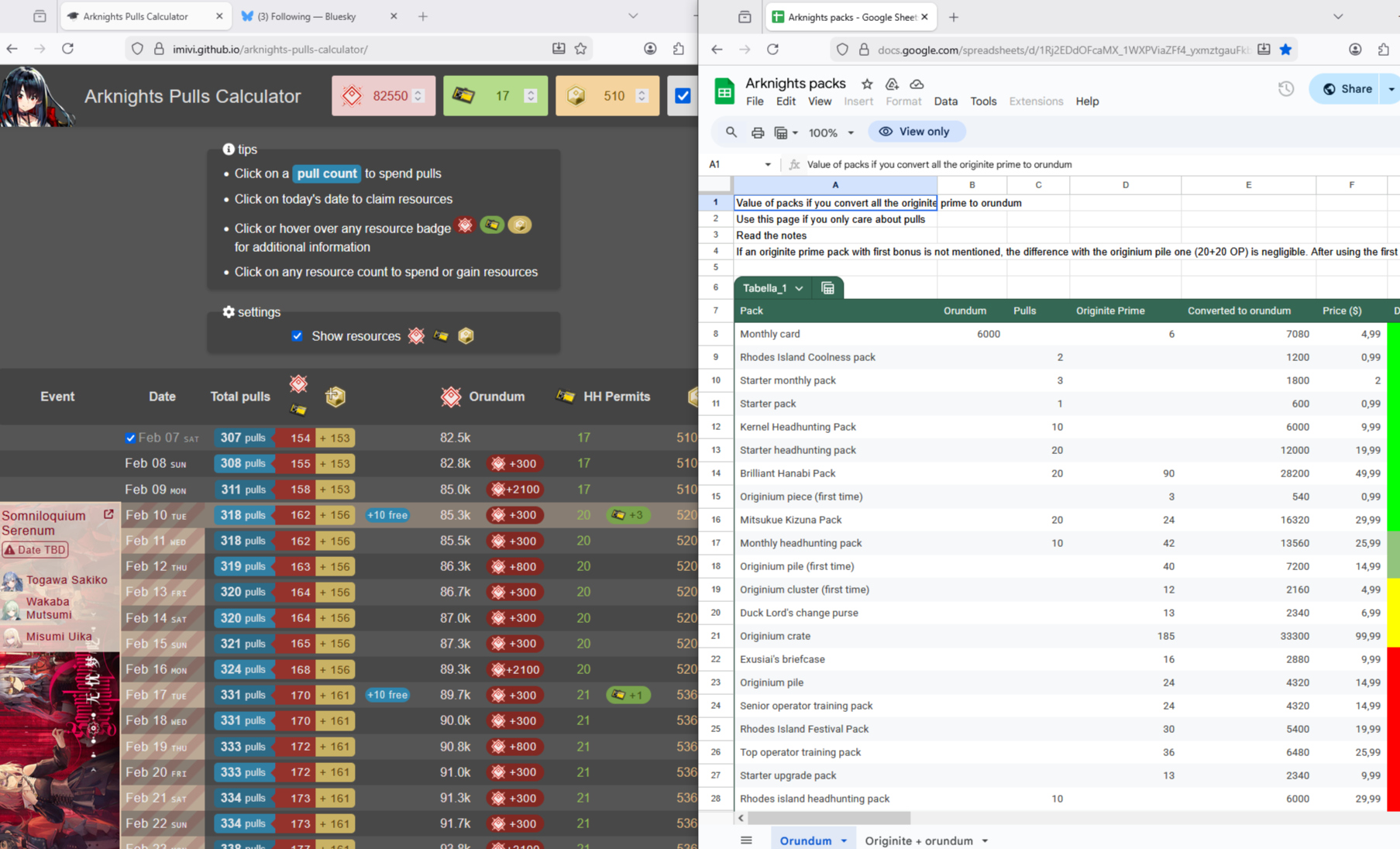Click the table view icon beside Tabella_1
Image resolution: width=1400 pixels, height=849 pixels.
coord(827,288)
